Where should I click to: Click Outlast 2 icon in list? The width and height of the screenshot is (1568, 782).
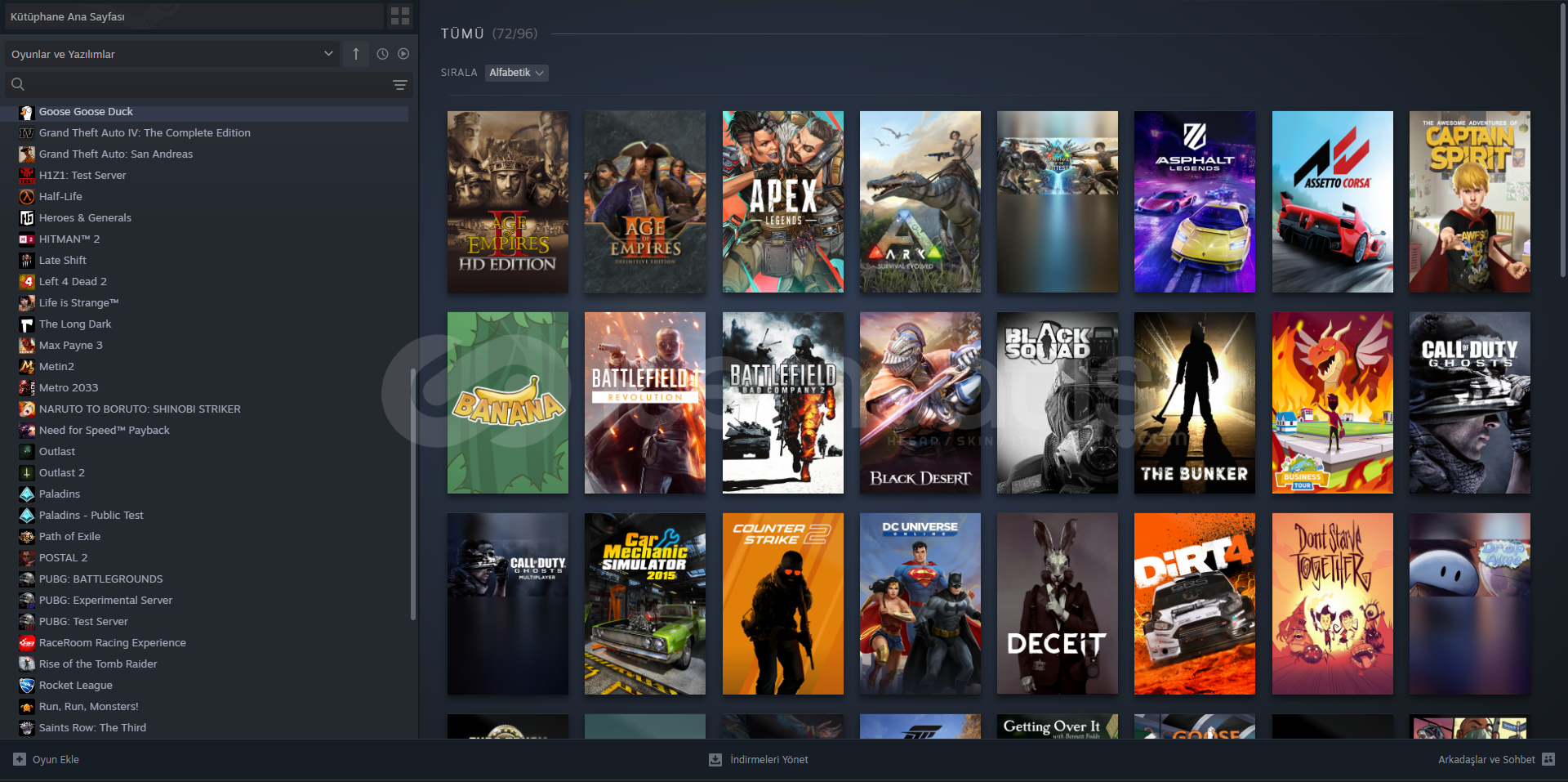27,473
